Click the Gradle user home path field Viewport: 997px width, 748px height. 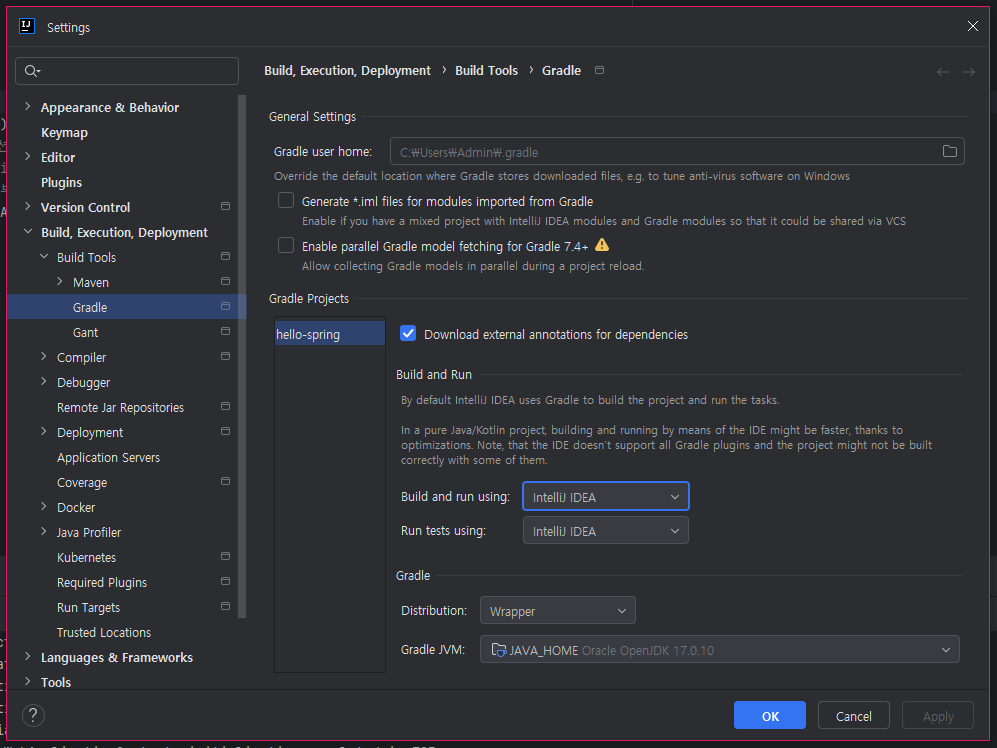664,151
